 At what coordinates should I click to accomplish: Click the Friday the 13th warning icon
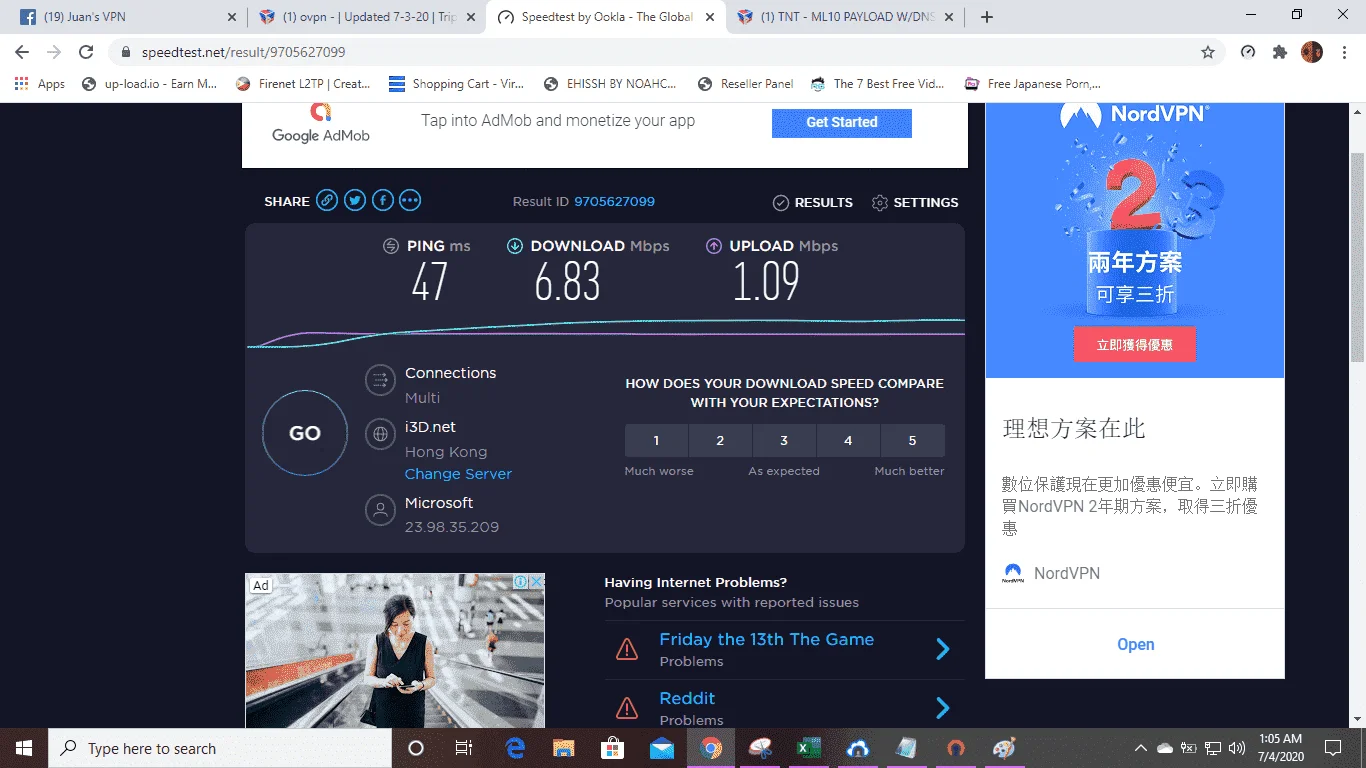pyautogui.click(x=627, y=649)
